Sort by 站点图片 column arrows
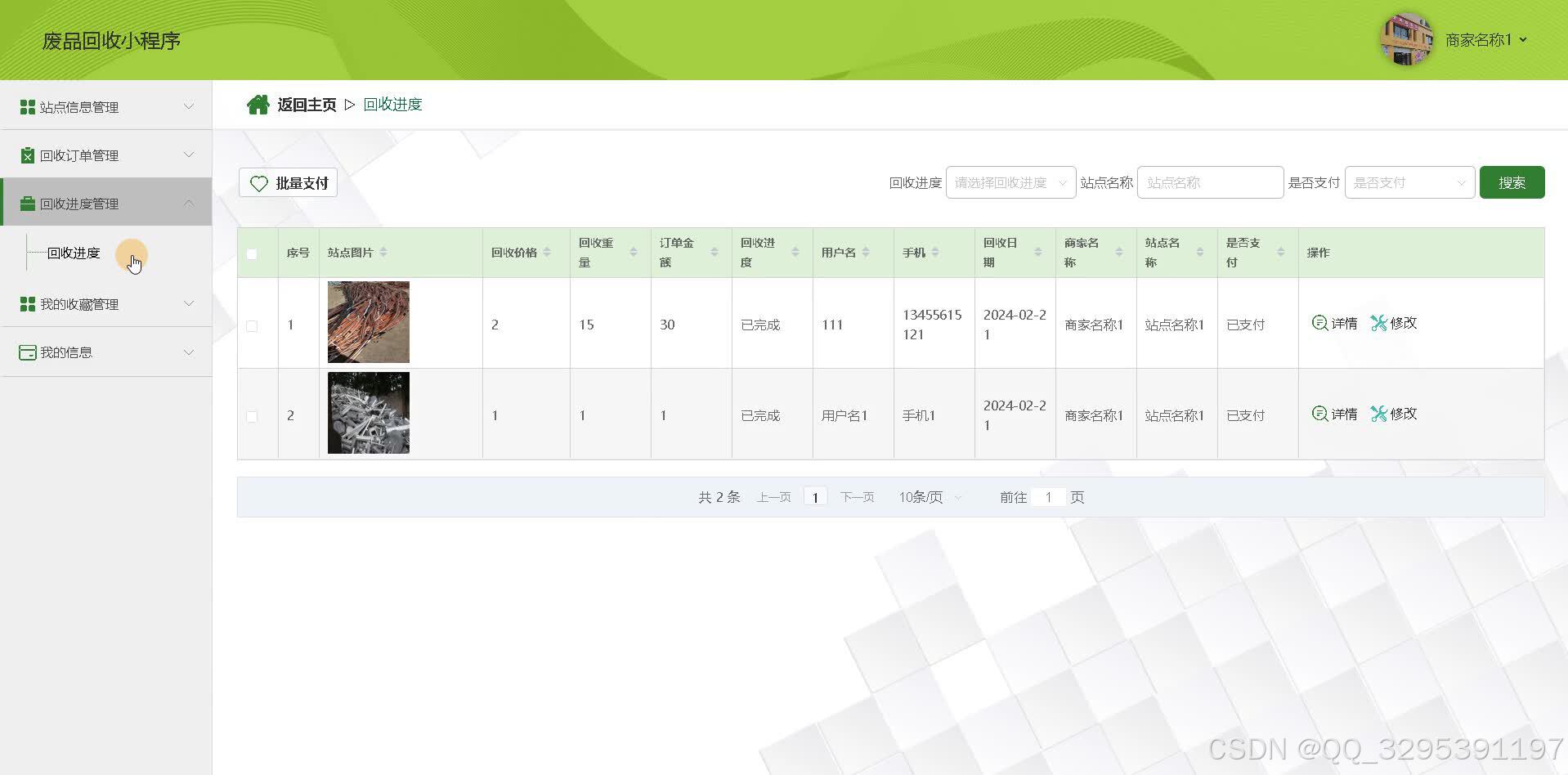The height and width of the screenshot is (775, 1568). [383, 253]
